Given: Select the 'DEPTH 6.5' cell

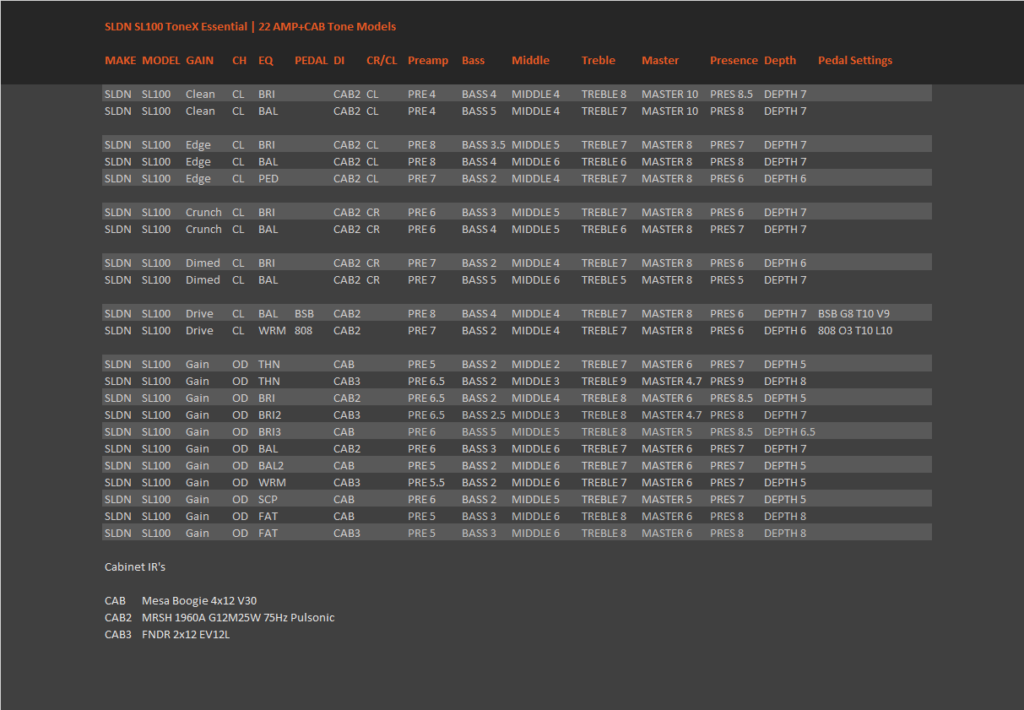Looking at the screenshot, I should (x=790, y=432).
